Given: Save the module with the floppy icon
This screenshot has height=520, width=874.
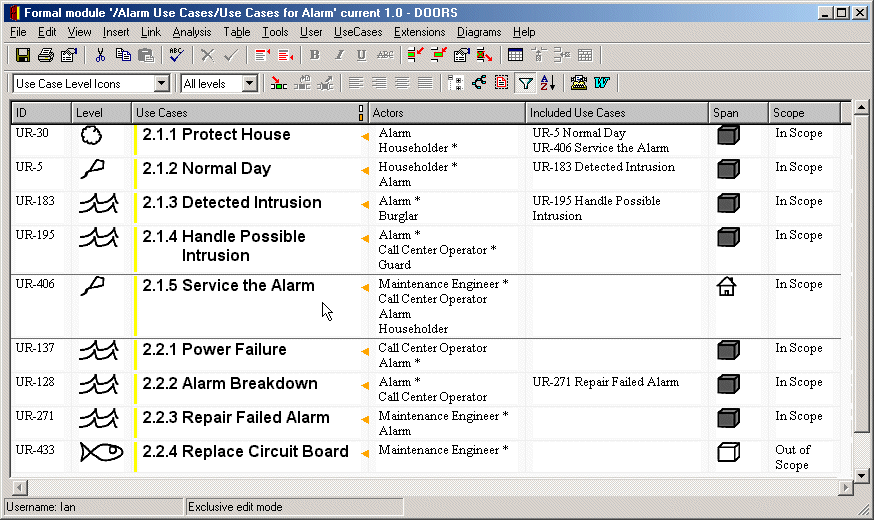Looking at the screenshot, I should coord(23,55).
